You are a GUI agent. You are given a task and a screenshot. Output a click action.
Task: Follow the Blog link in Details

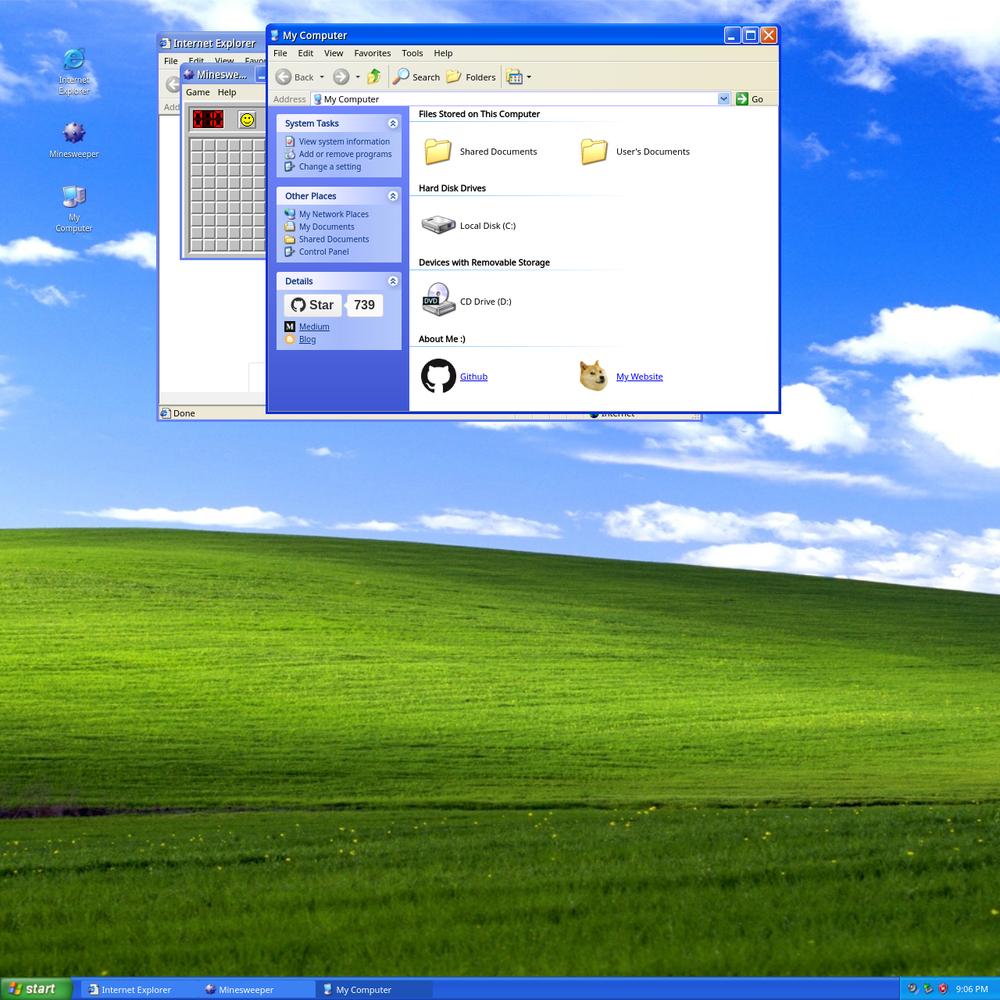coord(307,339)
